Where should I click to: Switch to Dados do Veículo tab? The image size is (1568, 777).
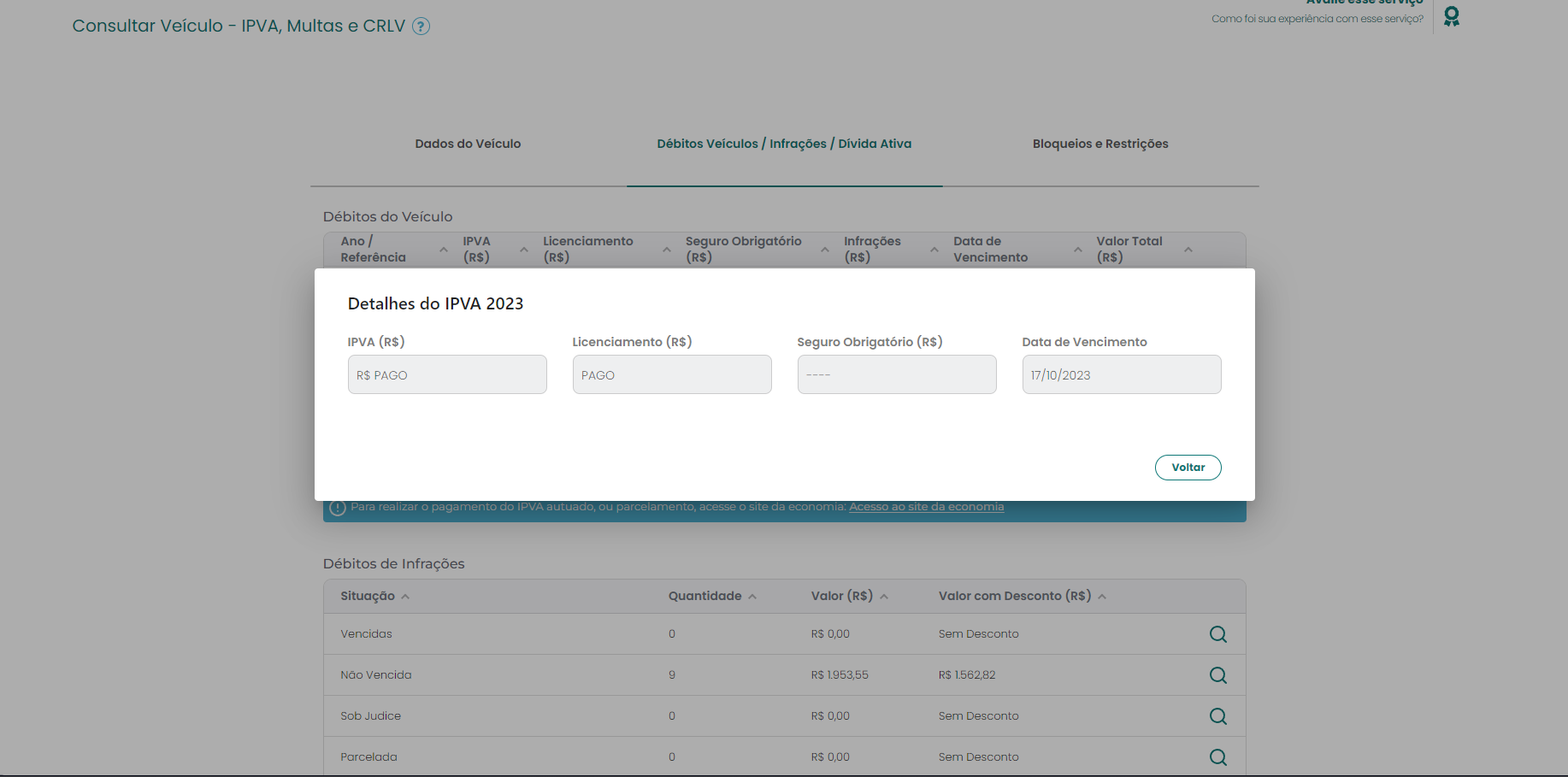pyautogui.click(x=468, y=144)
